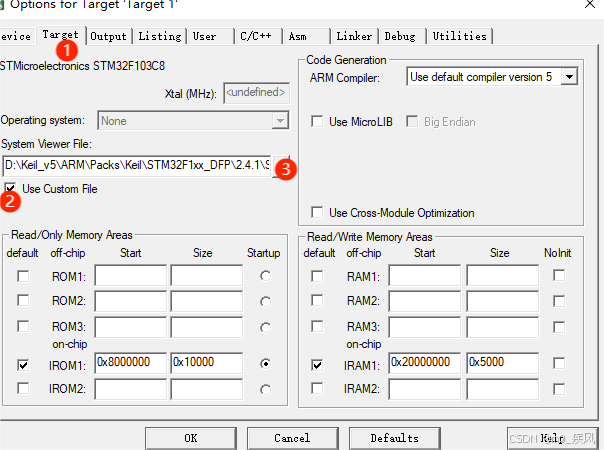Confirm settings with the OK button
The image size is (604, 450).
click(191, 438)
